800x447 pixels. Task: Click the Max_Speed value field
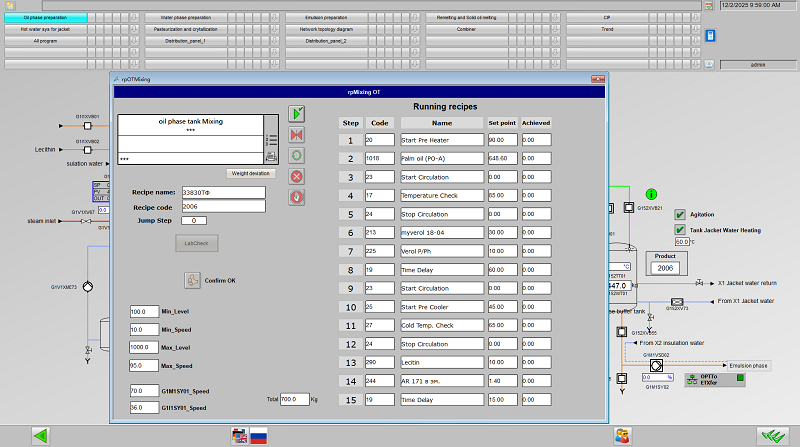(x=144, y=366)
